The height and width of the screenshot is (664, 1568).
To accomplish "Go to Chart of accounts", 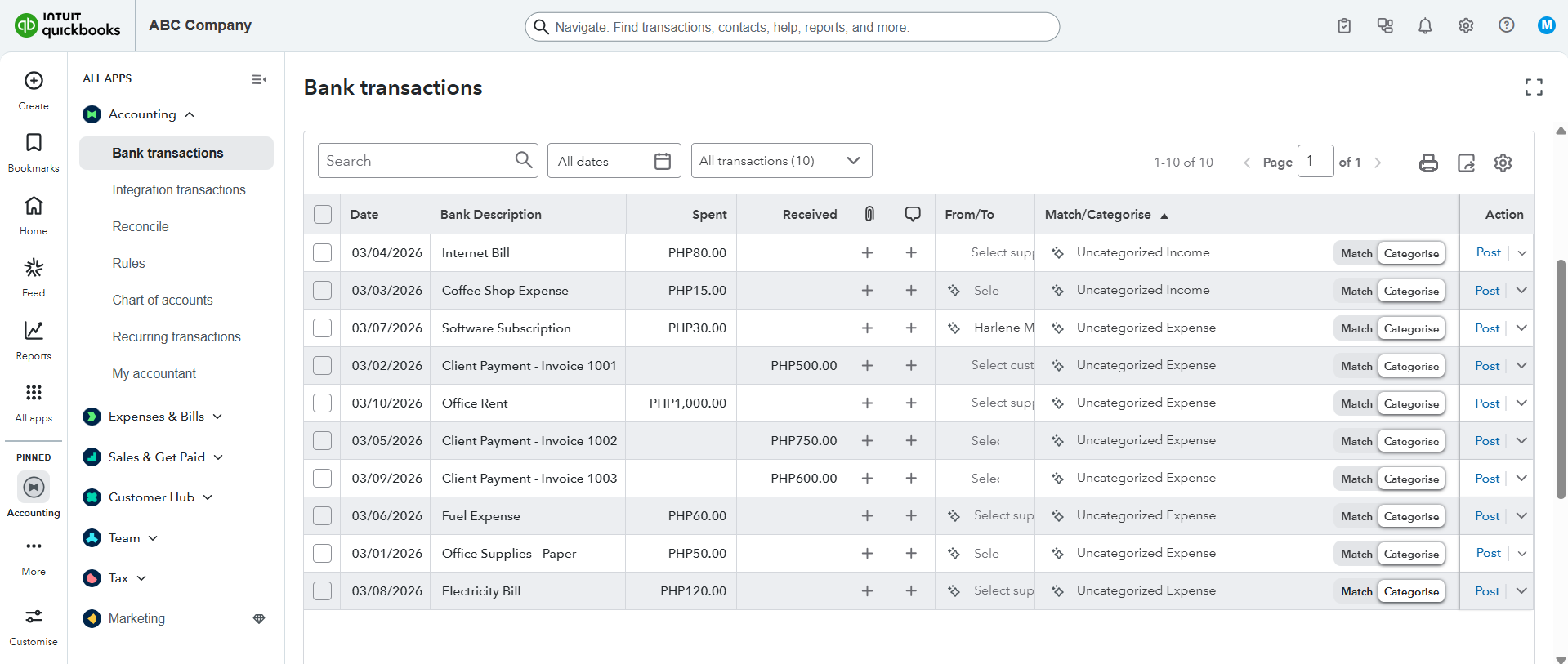I will coord(163,300).
